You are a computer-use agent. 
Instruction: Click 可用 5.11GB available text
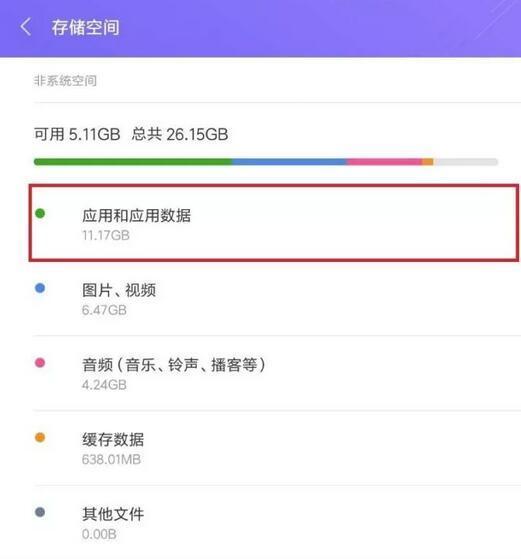(77, 134)
